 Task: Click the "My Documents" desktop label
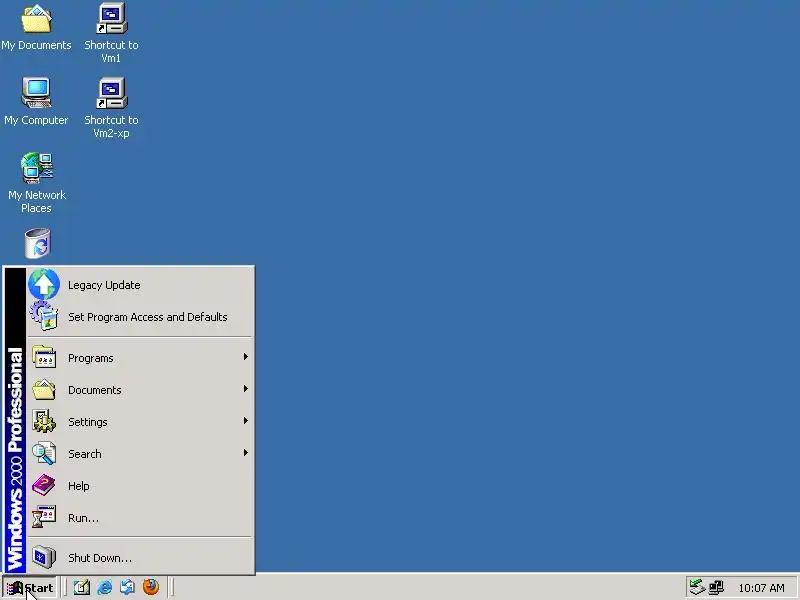pyautogui.click(x=36, y=45)
